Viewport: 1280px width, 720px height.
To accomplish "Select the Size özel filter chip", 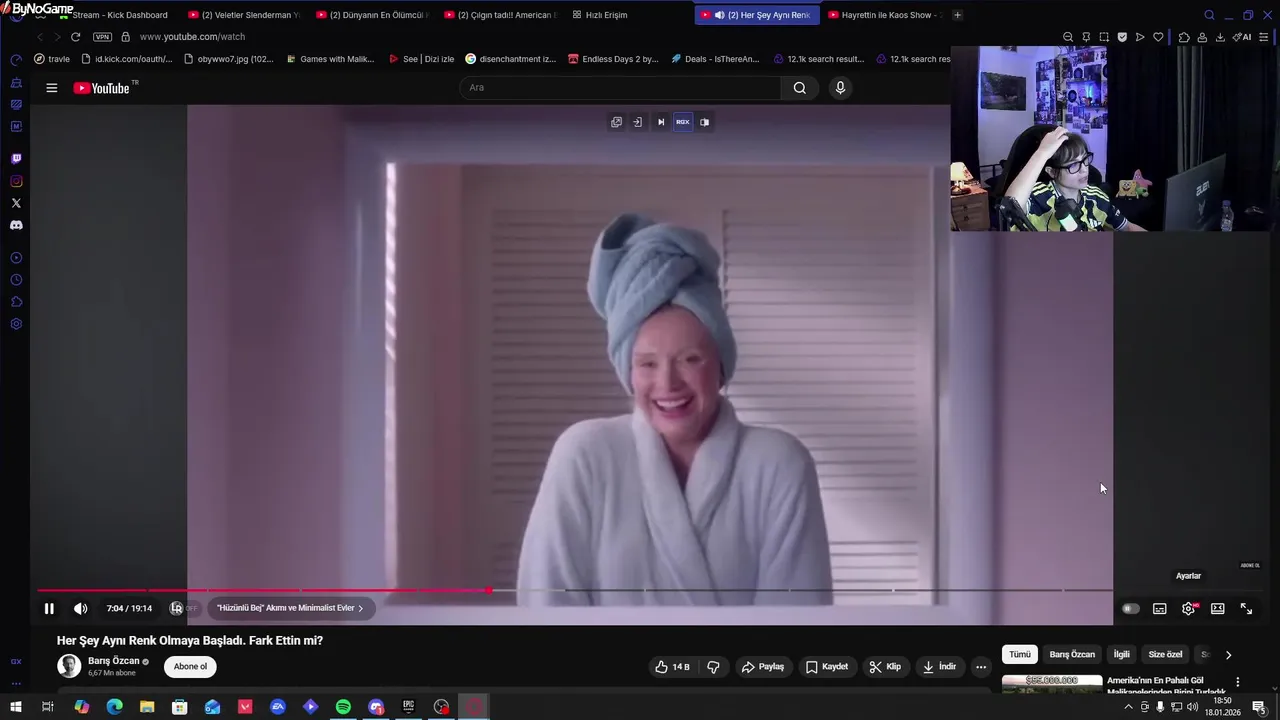I will pos(1165,654).
